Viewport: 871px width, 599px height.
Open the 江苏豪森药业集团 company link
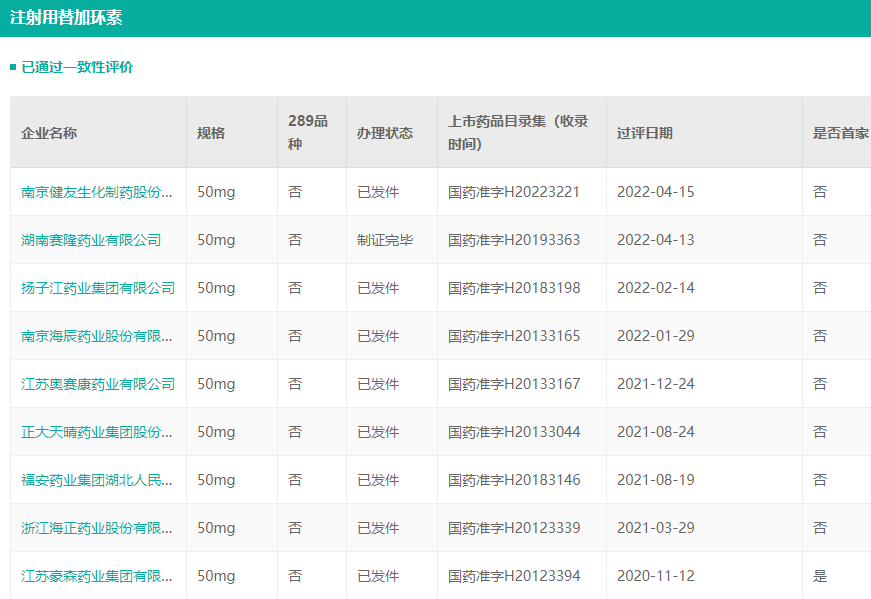pos(97,576)
